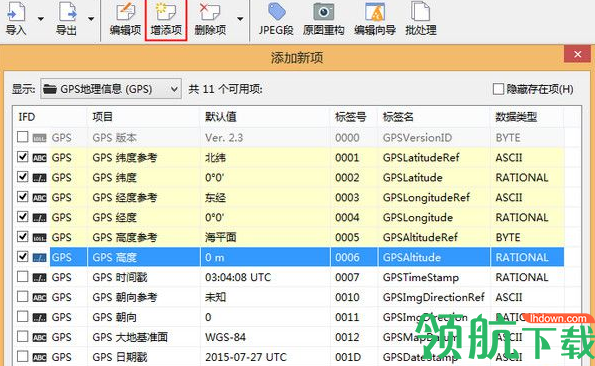Click the rational icon in GPS 朝向 row
This screenshot has height=366, width=595.
(x=39, y=317)
